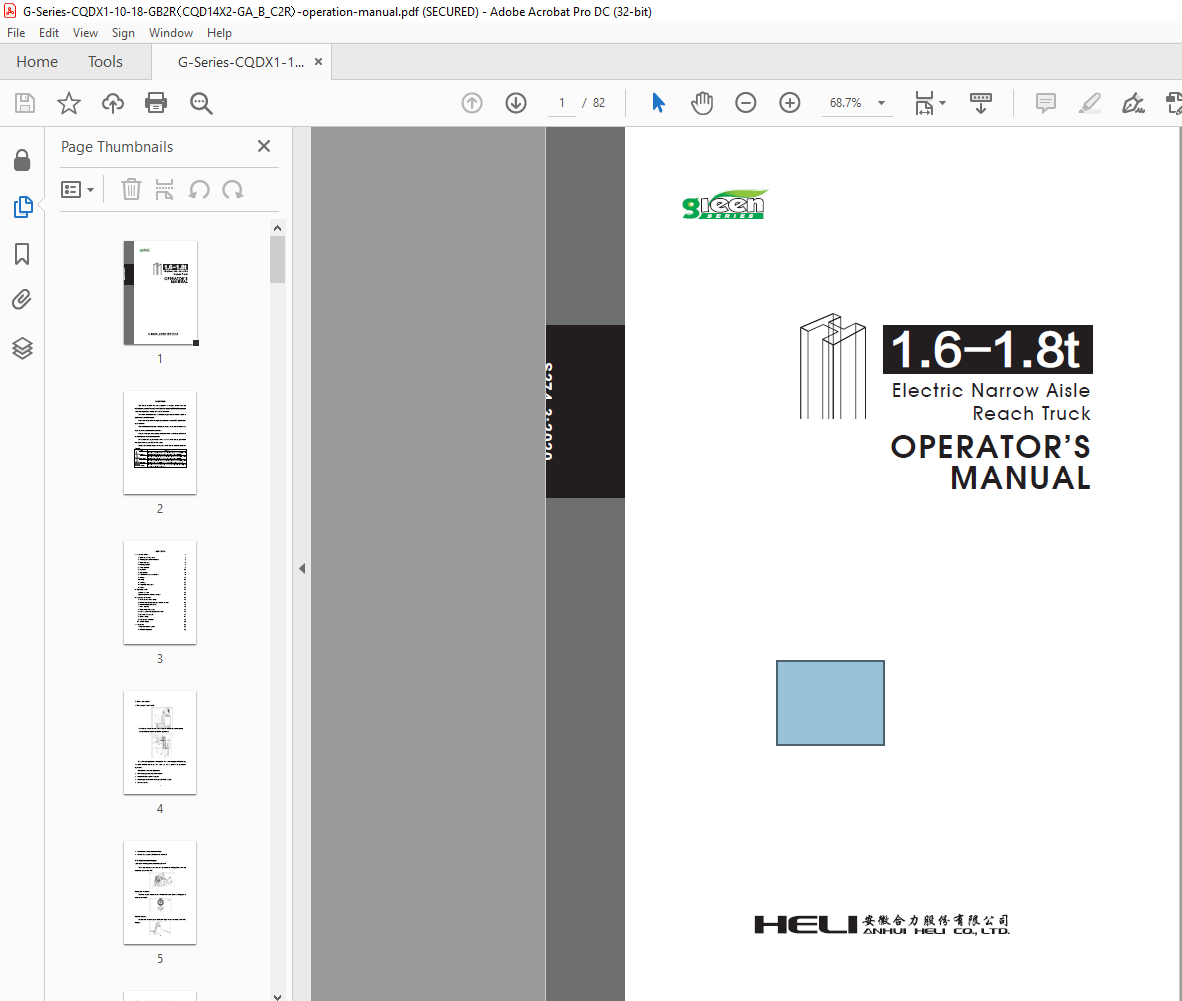The width and height of the screenshot is (1182, 1001).
Task: Print the document icon
Action: pos(156,103)
